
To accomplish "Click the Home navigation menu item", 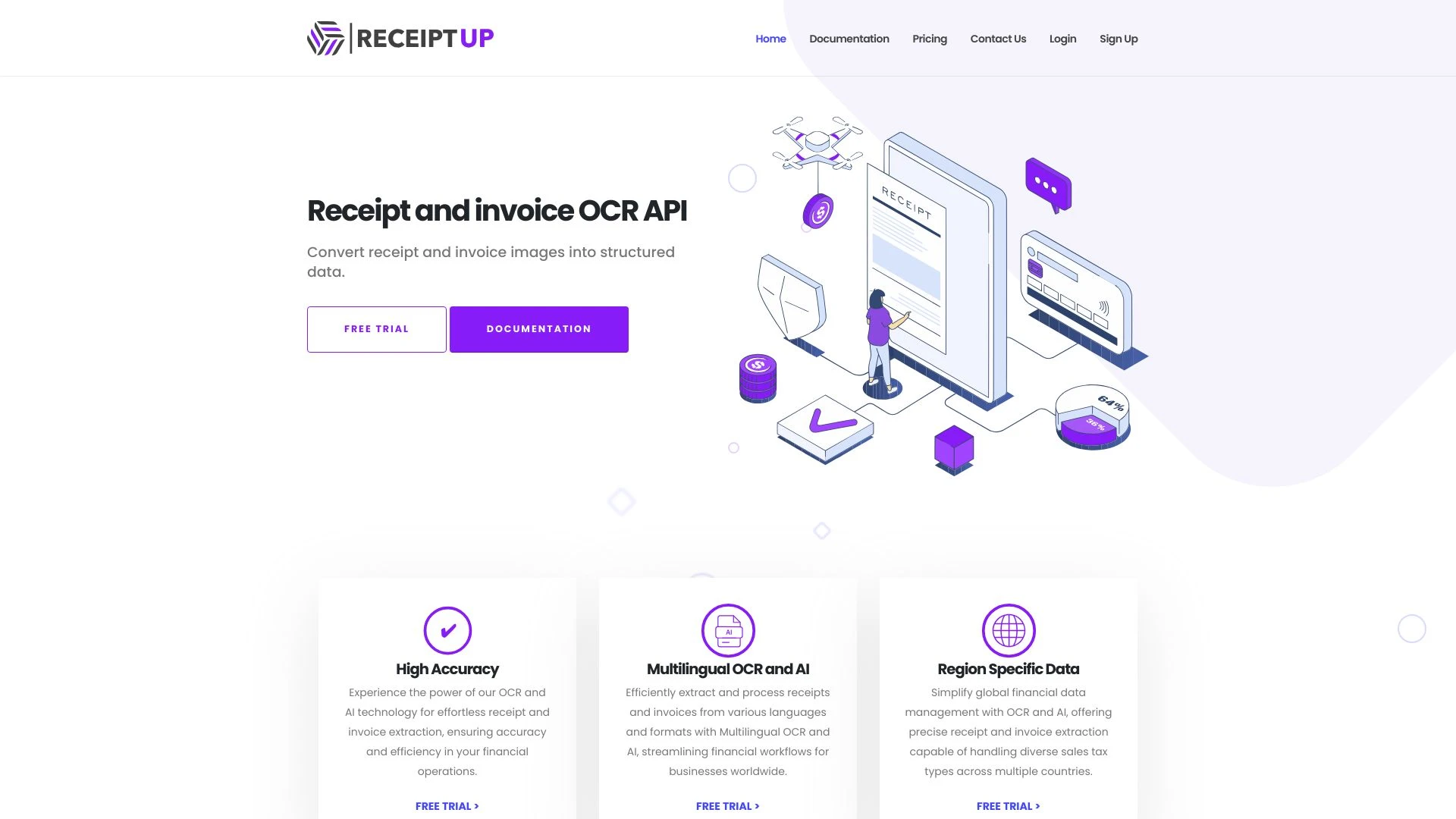I will 770,38.
